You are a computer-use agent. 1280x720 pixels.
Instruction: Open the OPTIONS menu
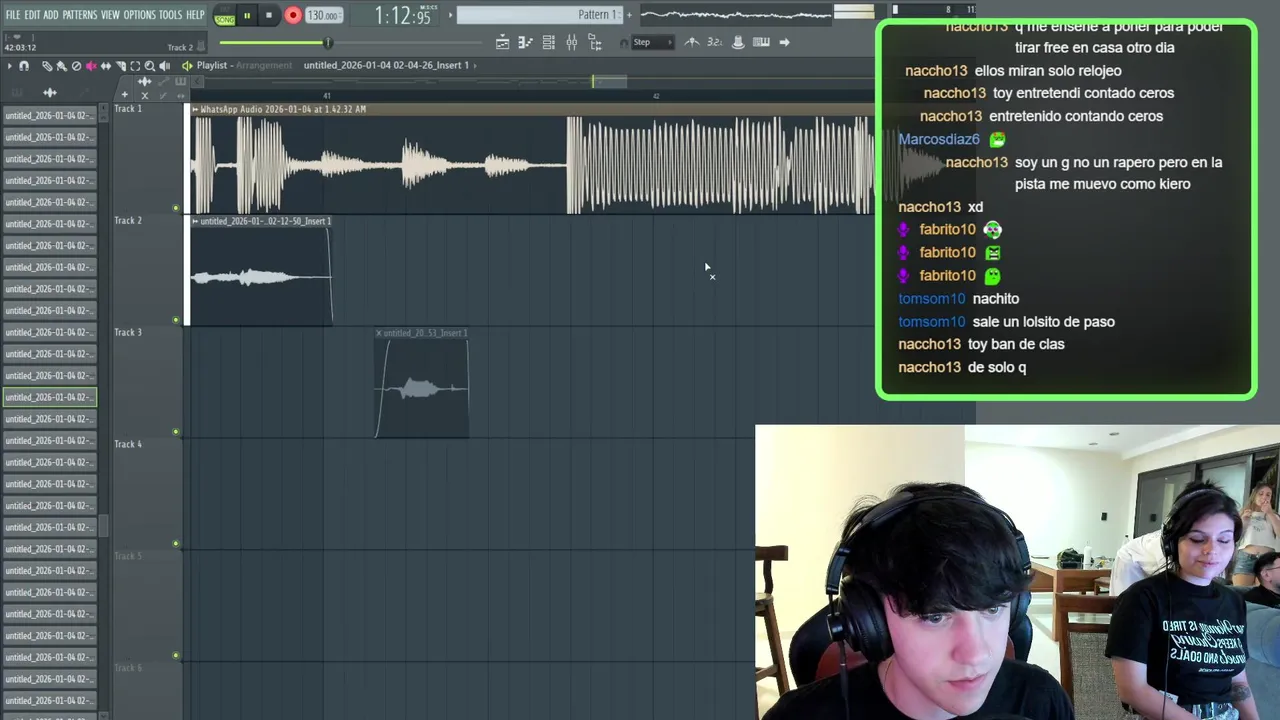pyautogui.click(x=139, y=15)
